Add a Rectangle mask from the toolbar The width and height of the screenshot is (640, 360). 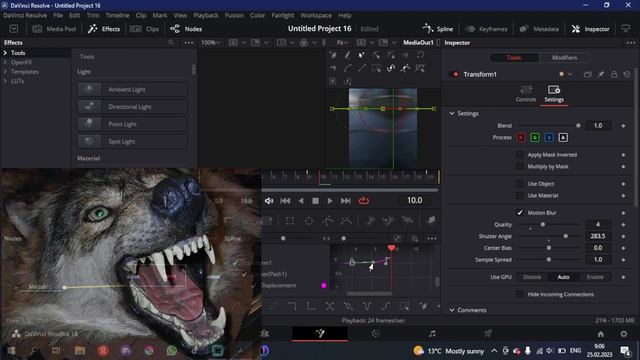click(x=290, y=221)
